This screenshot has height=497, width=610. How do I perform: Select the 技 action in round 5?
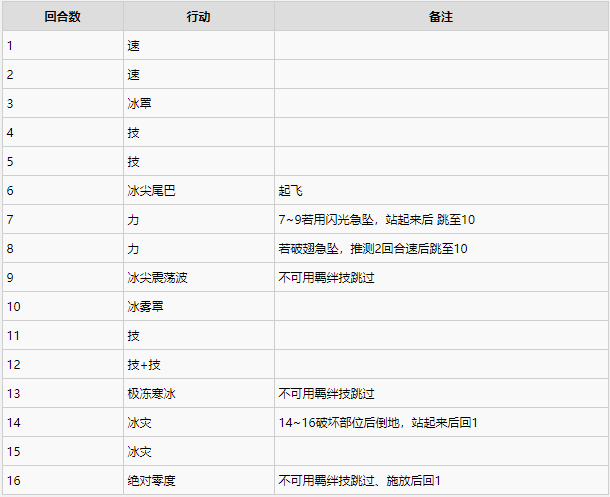coord(133,162)
